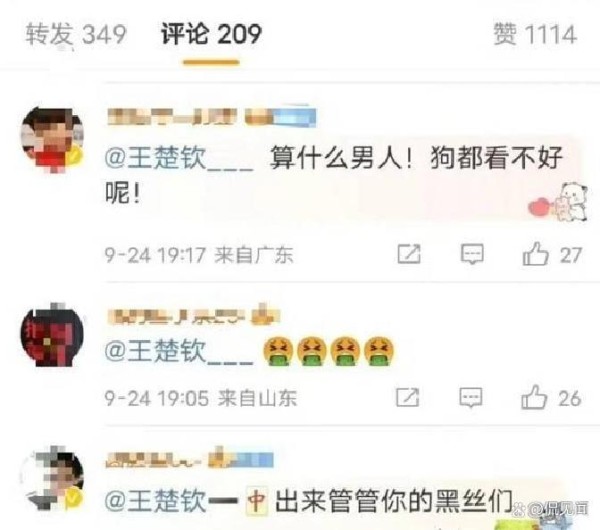This screenshot has width=600, height=530.
Task: Open reply on 19:05 Shandong comment
Action: click(471, 398)
